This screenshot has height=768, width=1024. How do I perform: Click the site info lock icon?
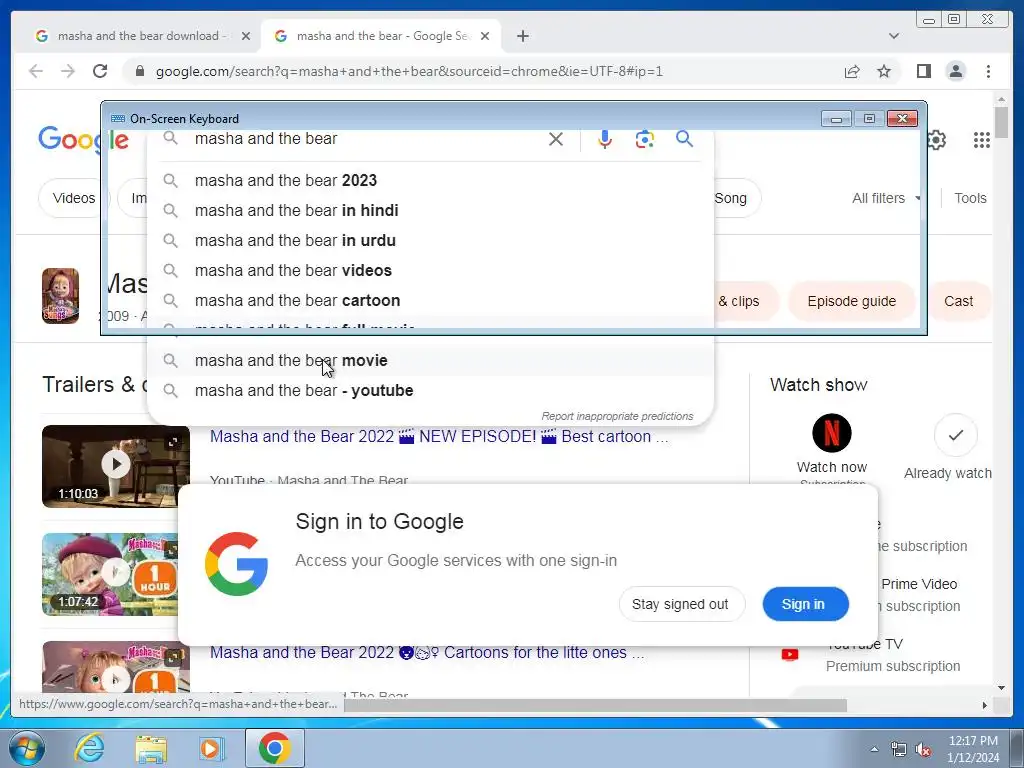[140, 71]
